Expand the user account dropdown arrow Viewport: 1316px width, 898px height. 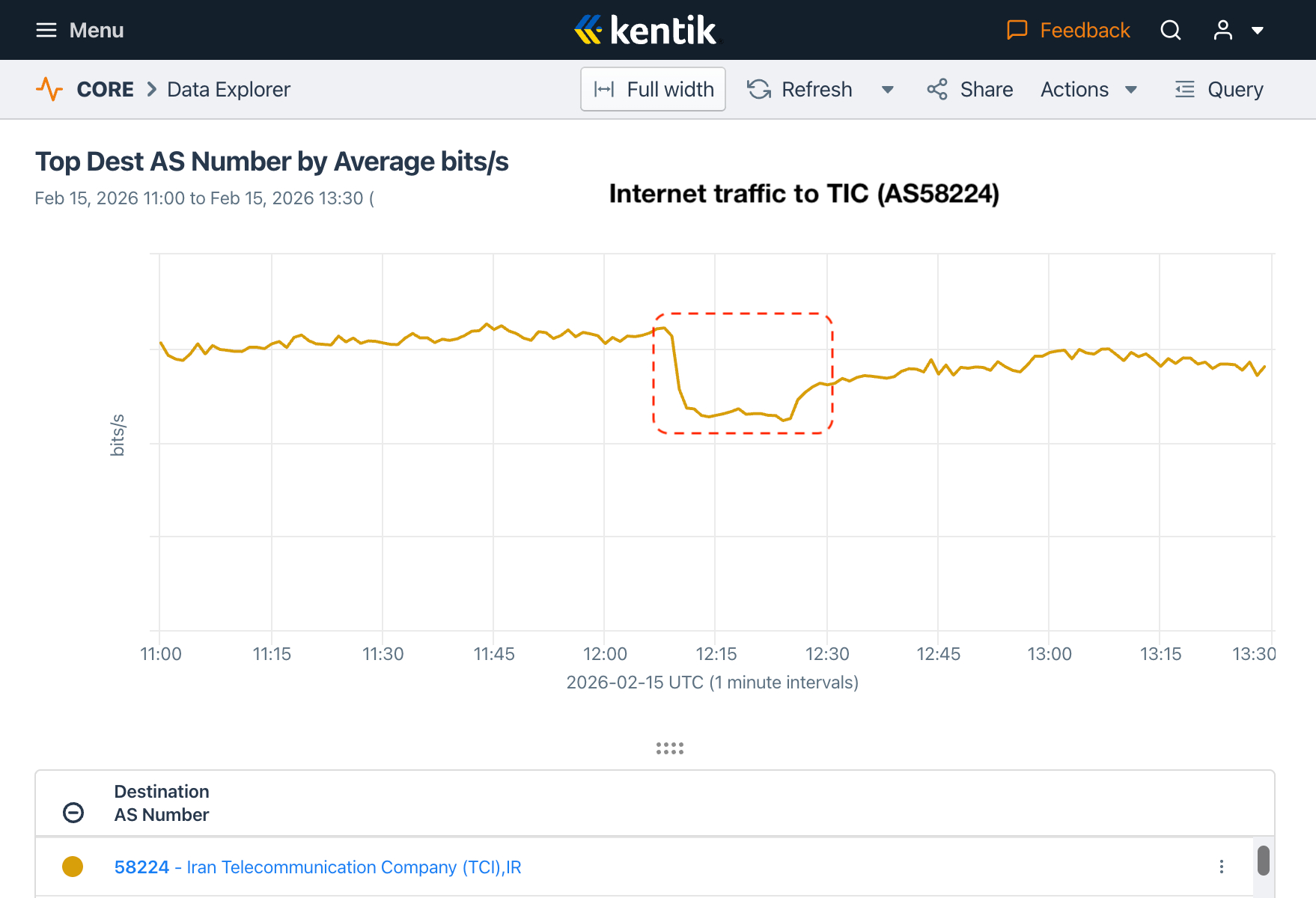pyautogui.click(x=1258, y=31)
